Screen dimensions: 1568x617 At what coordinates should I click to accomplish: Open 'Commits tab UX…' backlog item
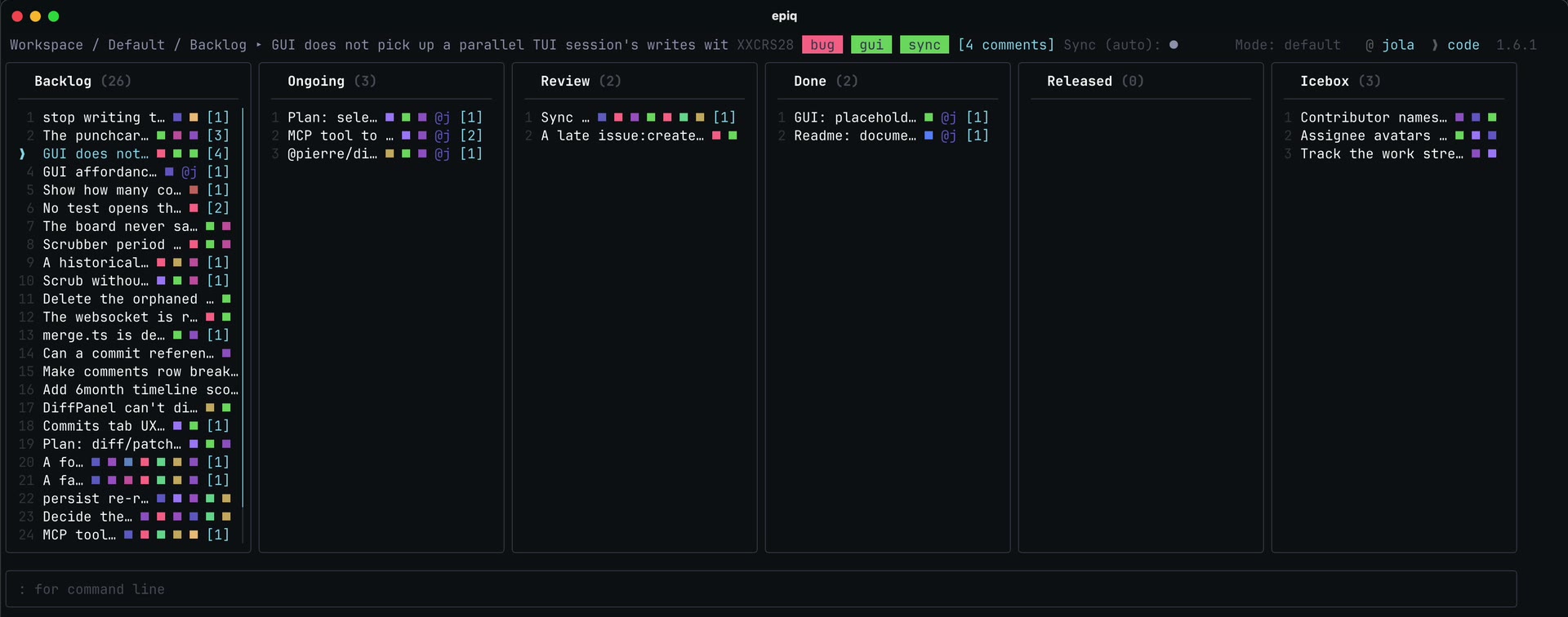pos(128,425)
